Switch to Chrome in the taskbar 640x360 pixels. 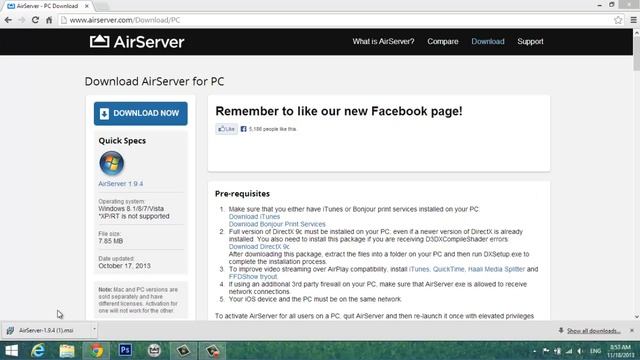[96, 351]
